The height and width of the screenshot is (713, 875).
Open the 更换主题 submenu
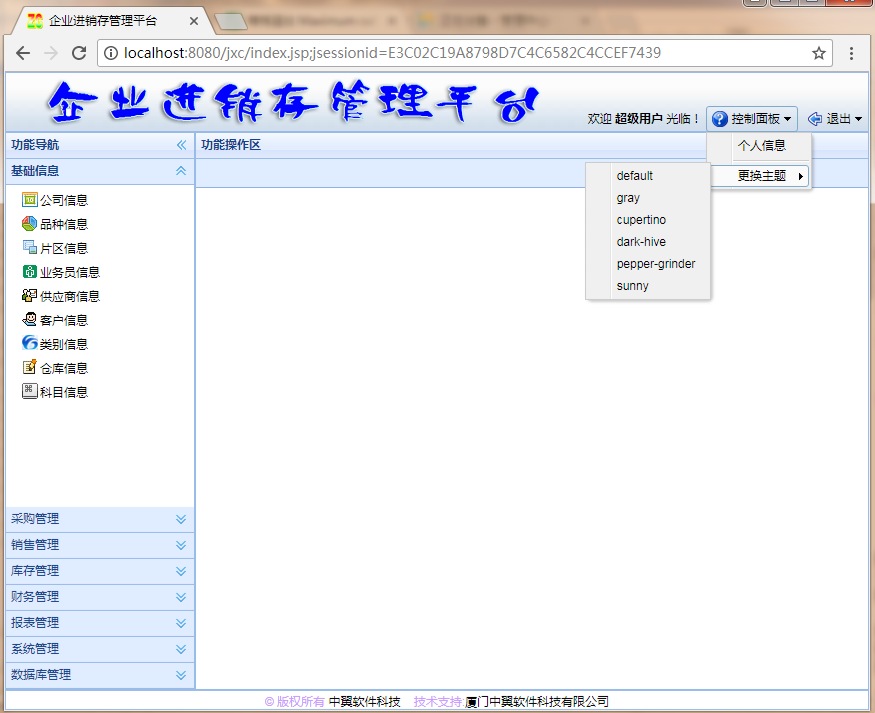760,175
